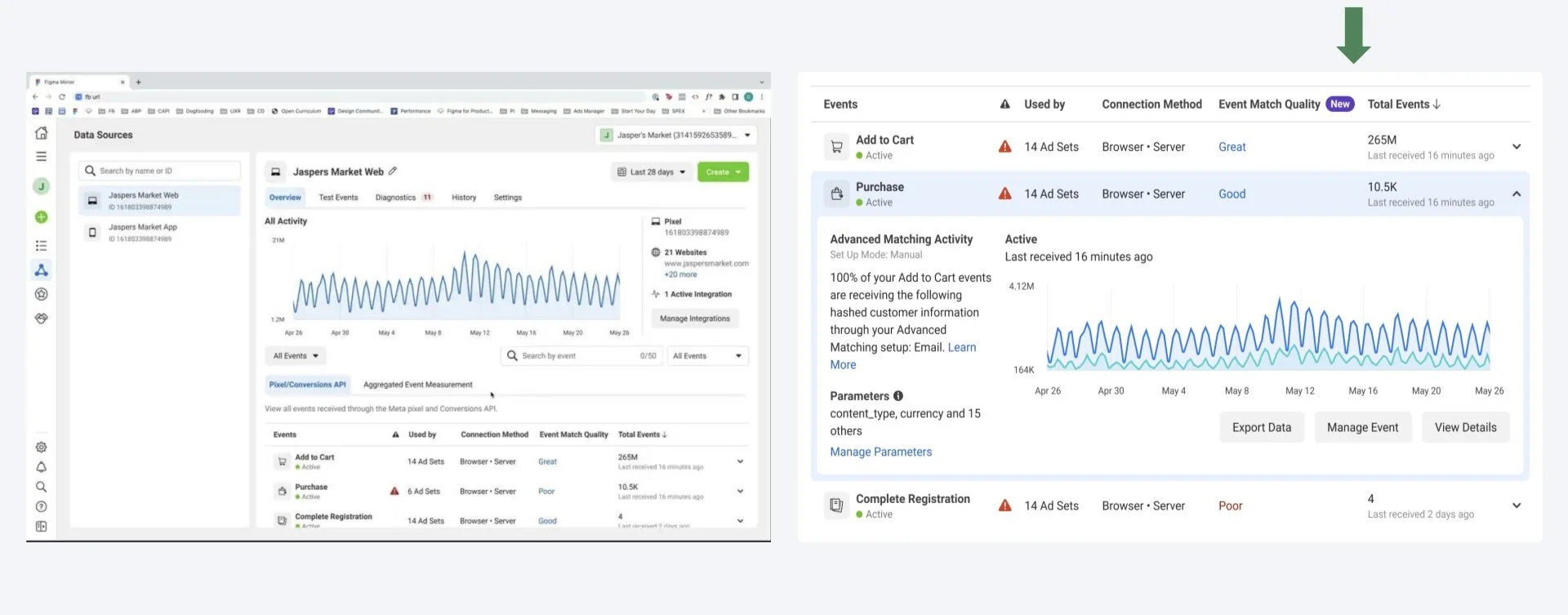1568x615 pixels.
Task: Collapse the enlarged Purchase row chevron
Action: click(x=1517, y=194)
